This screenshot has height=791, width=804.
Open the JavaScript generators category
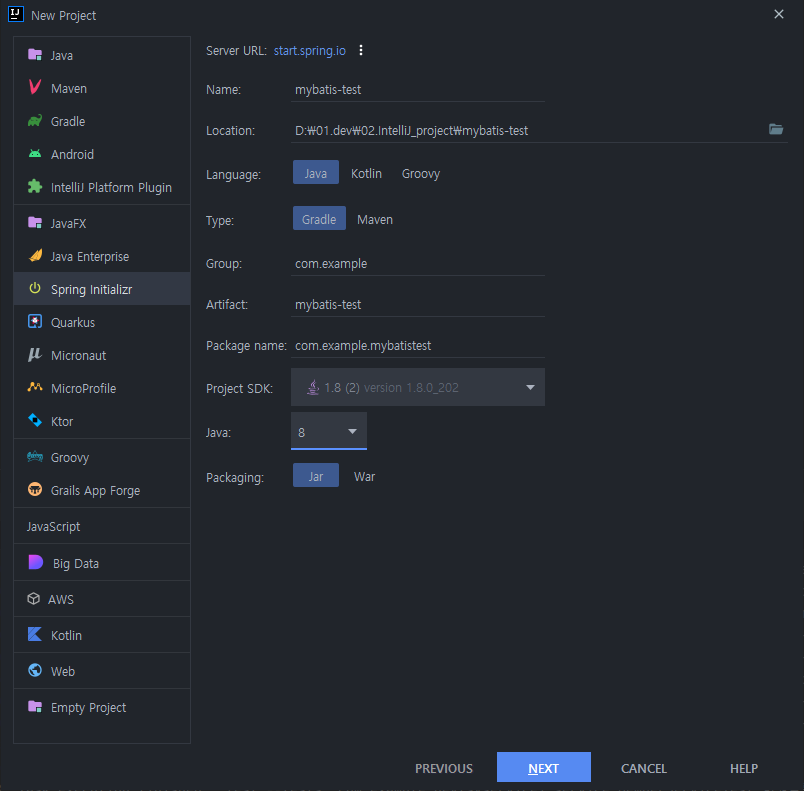53,526
